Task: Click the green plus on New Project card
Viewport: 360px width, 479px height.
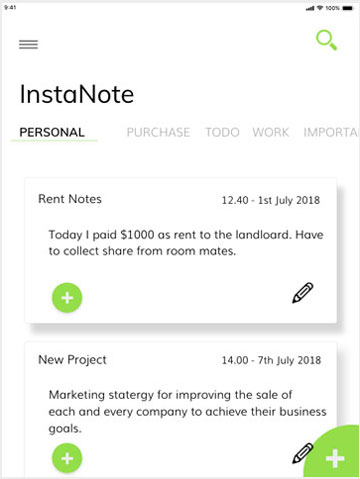Action: tap(67, 458)
